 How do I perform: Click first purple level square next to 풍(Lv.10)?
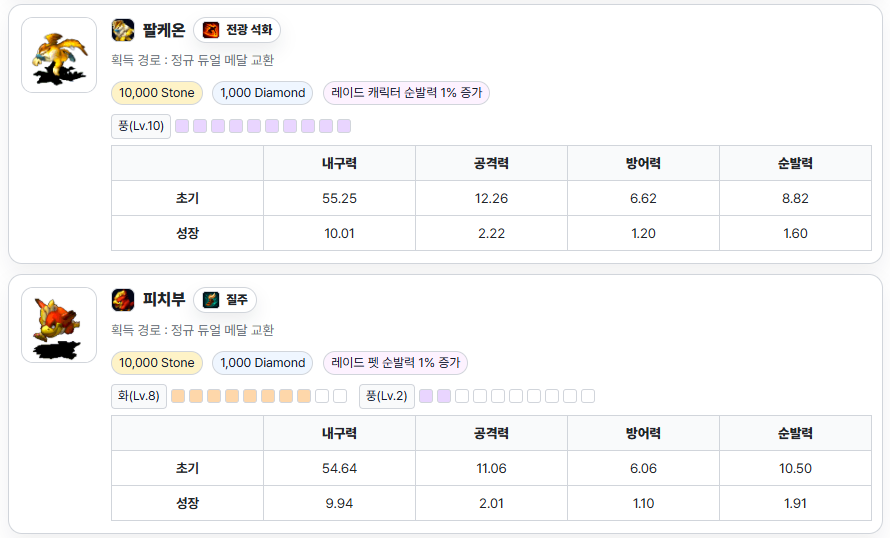click(182, 126)
